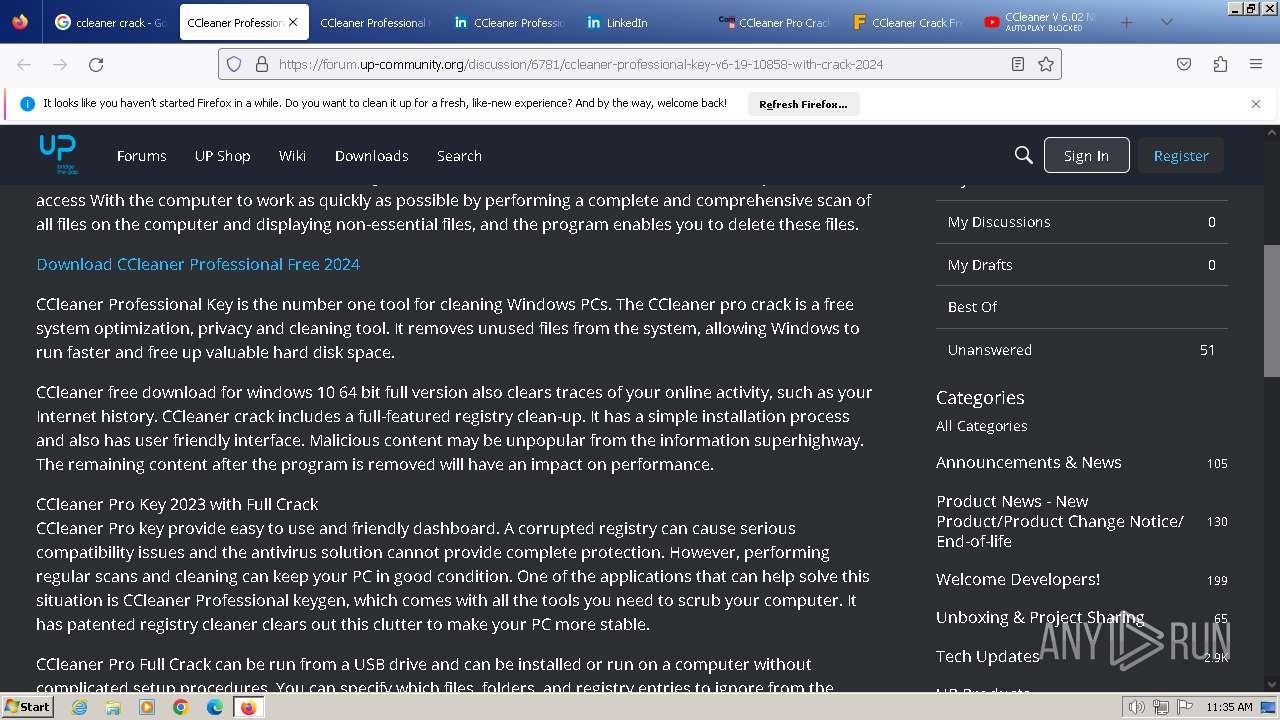The image size is (1280, 720).
Task: Open Unboxing & Project Sharing category
Action: [1040, 617]
